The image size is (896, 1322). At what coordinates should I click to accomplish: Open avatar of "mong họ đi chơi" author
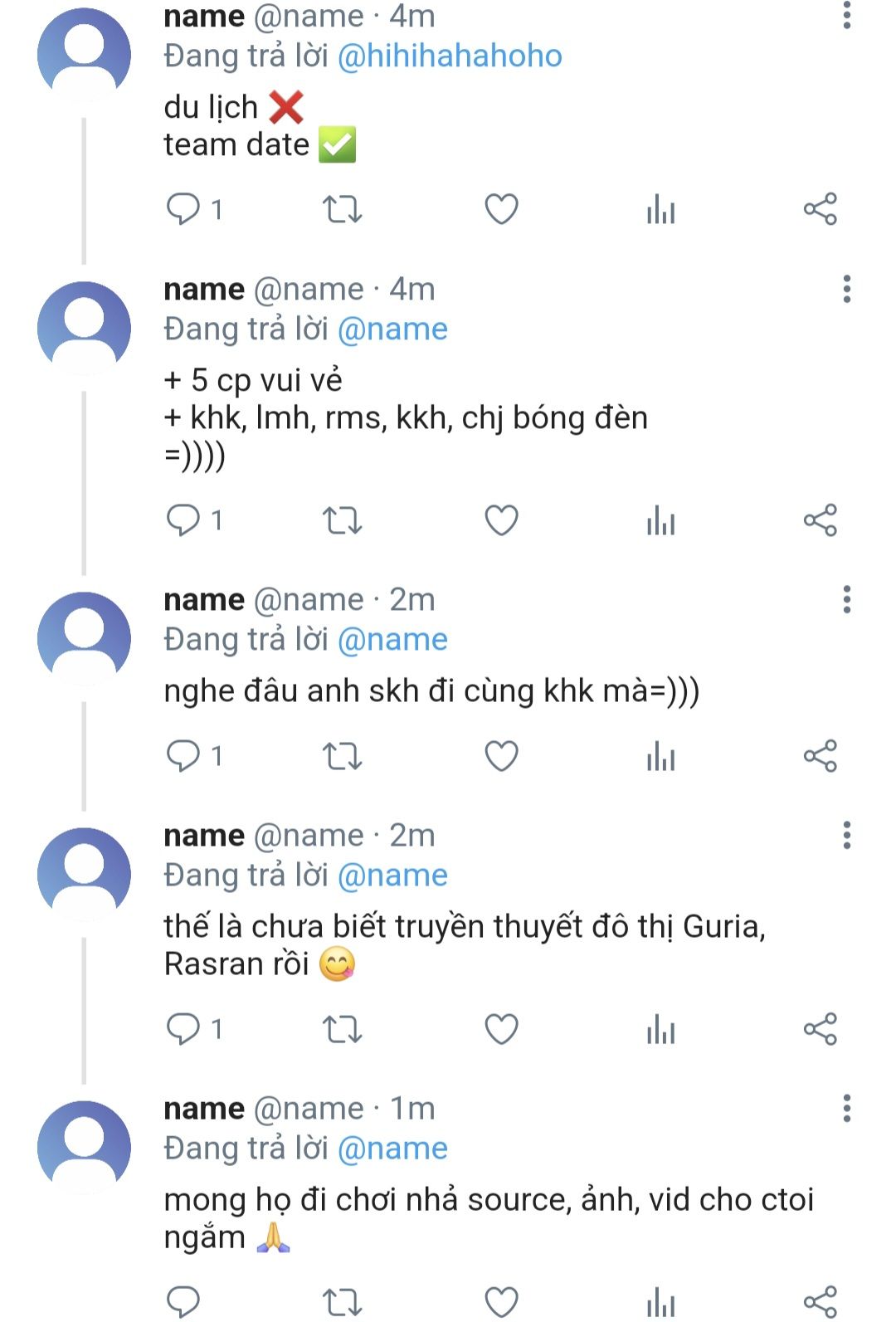point(84,1147)
